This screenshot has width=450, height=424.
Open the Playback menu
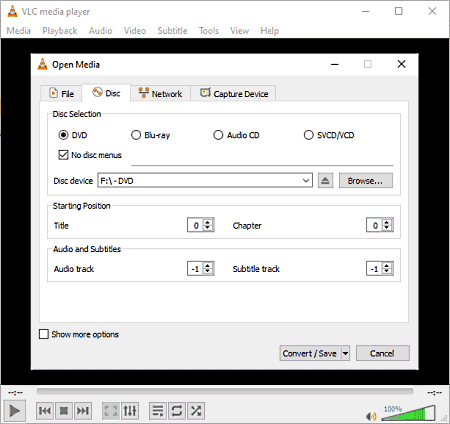(60, 31)
